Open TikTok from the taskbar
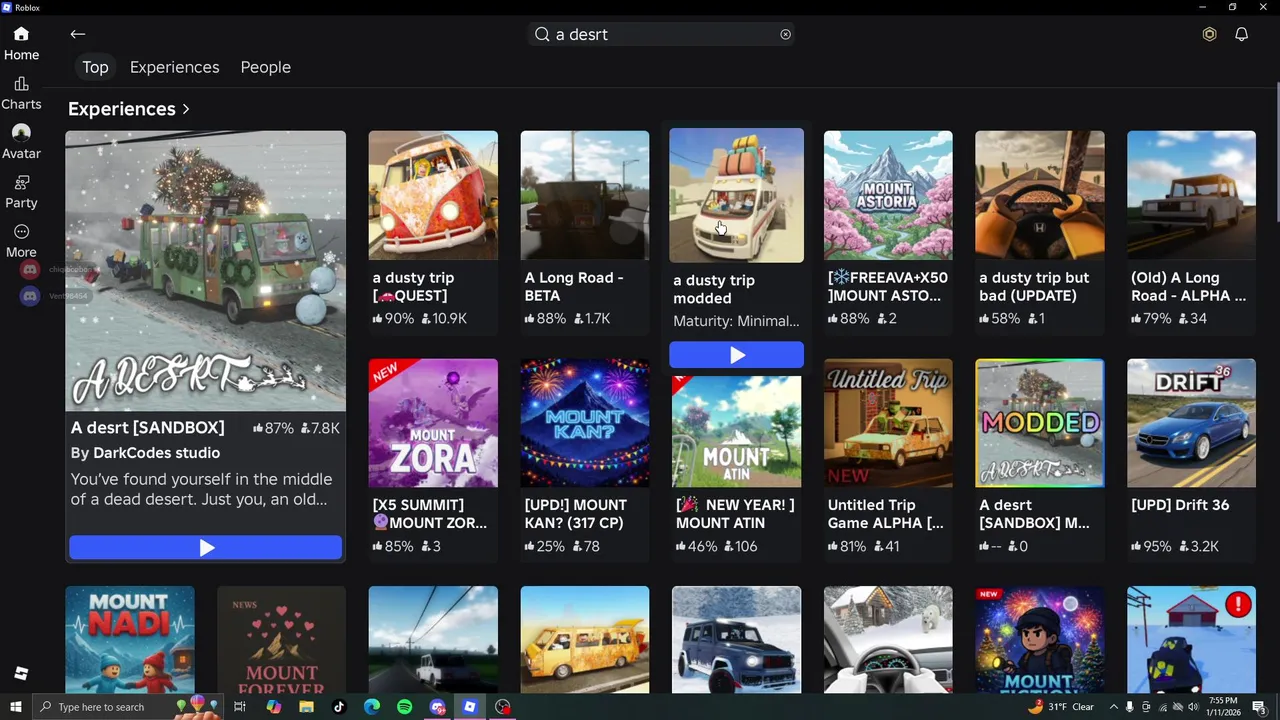This screenshot has width=1280, height=720. pyautogui.click(x=338, y=707)
